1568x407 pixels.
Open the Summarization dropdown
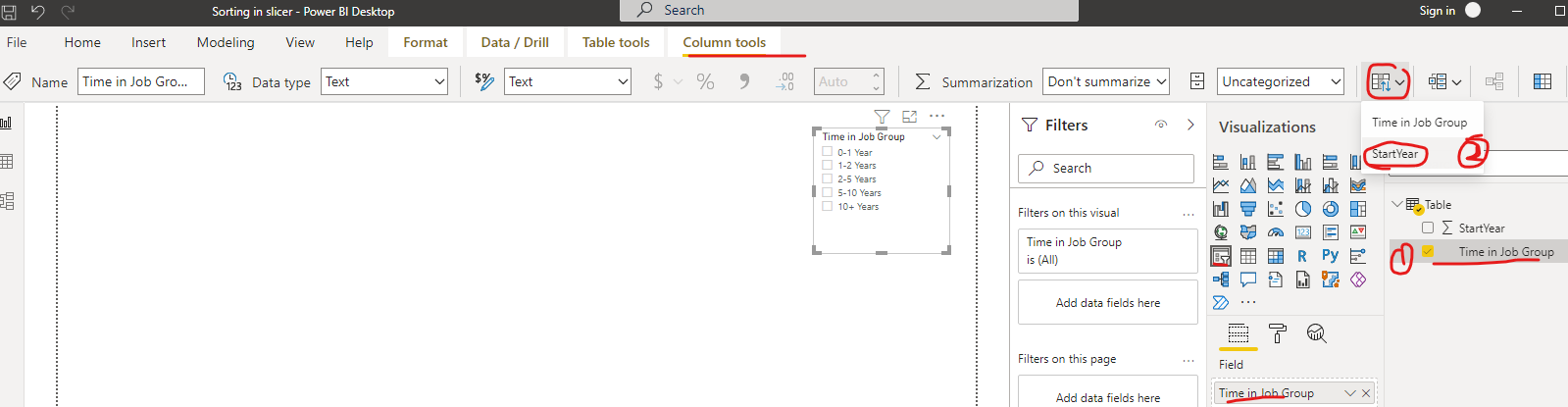[1106, 81]
